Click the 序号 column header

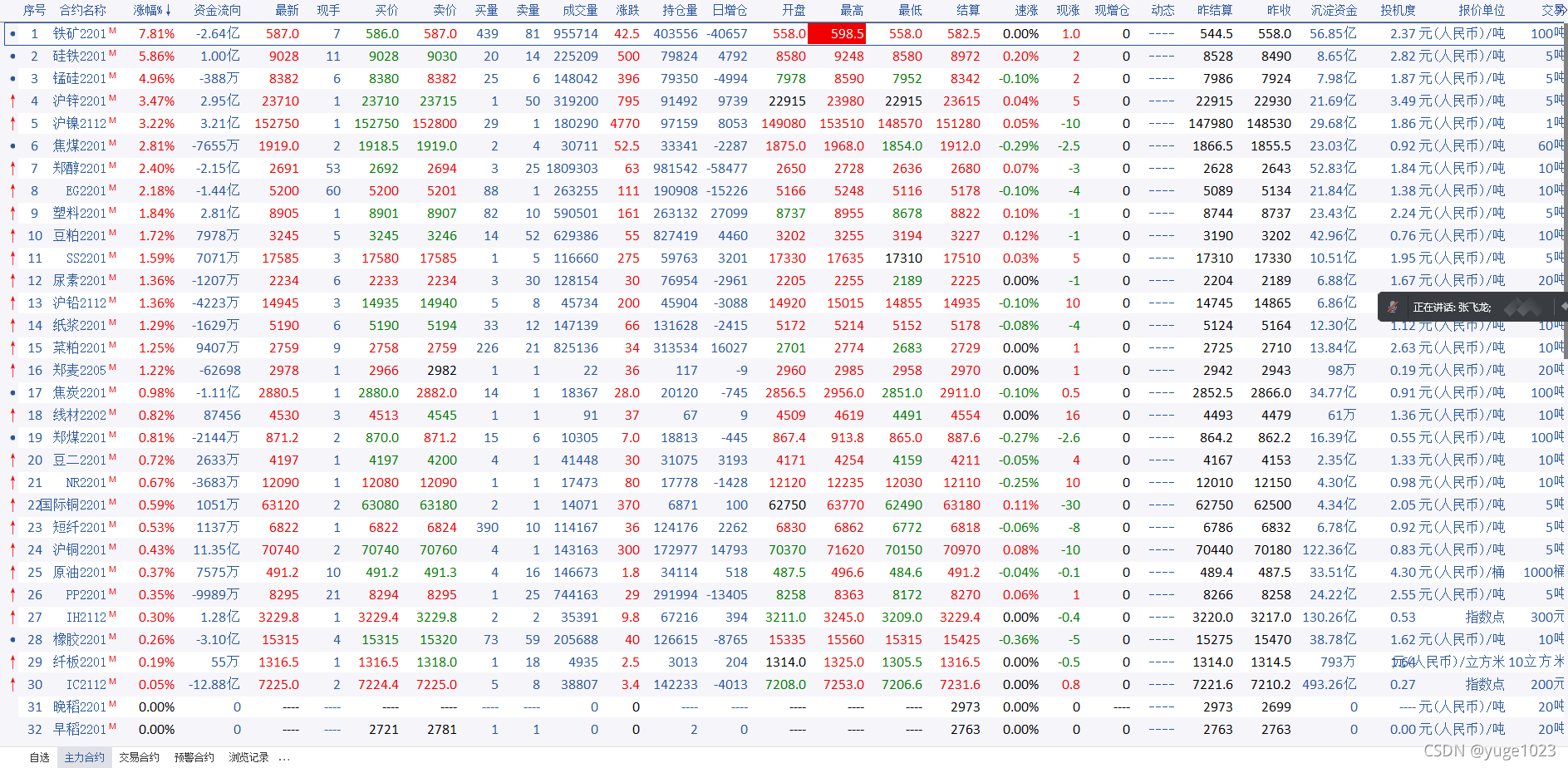pyautogui.click(x=34, y=10)
